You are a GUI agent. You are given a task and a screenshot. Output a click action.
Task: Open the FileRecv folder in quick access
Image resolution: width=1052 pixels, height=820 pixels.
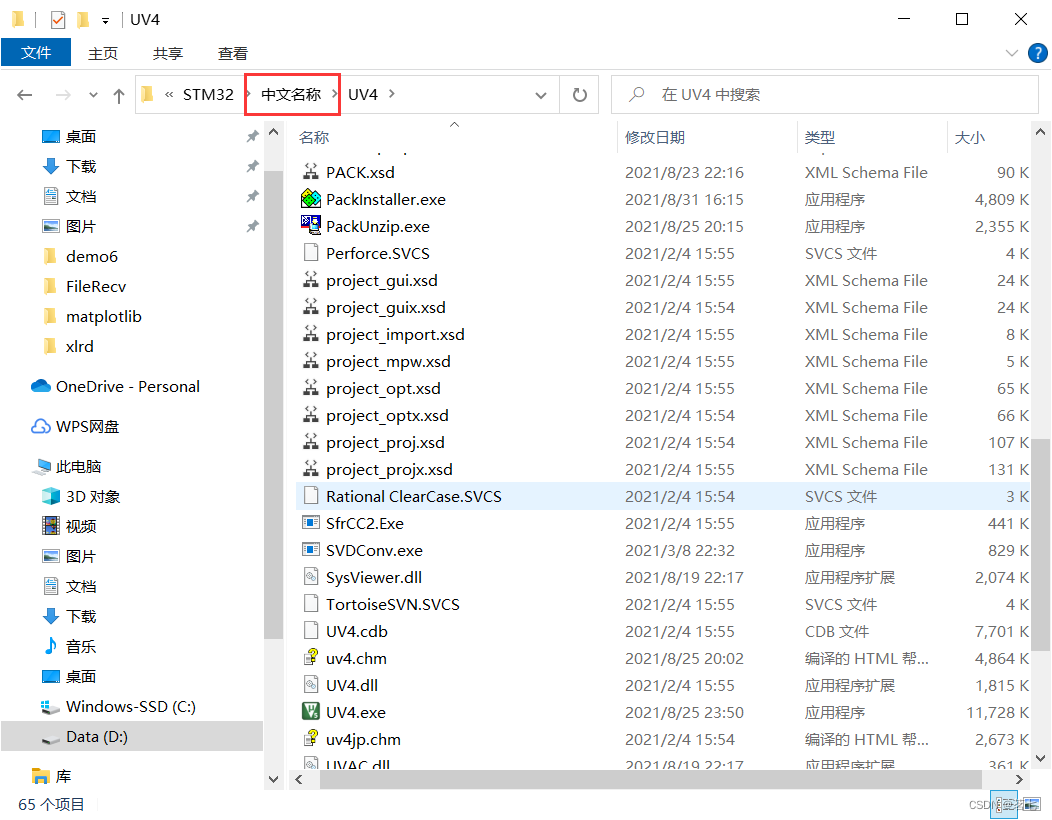96,286
